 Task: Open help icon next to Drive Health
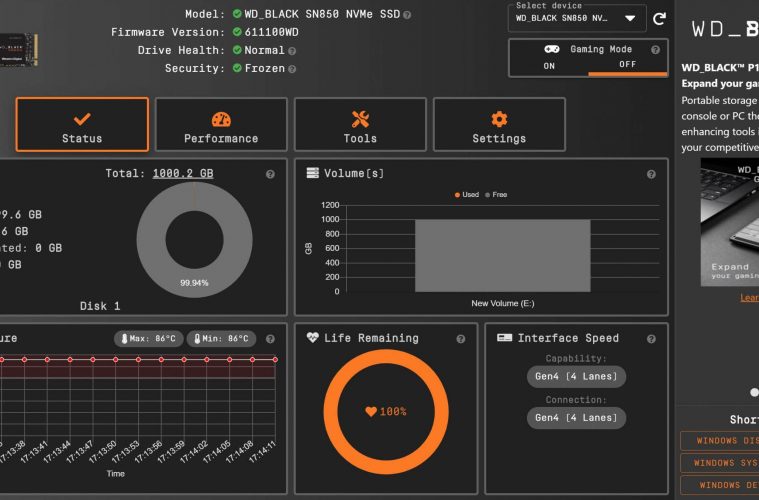click(292, 51)
